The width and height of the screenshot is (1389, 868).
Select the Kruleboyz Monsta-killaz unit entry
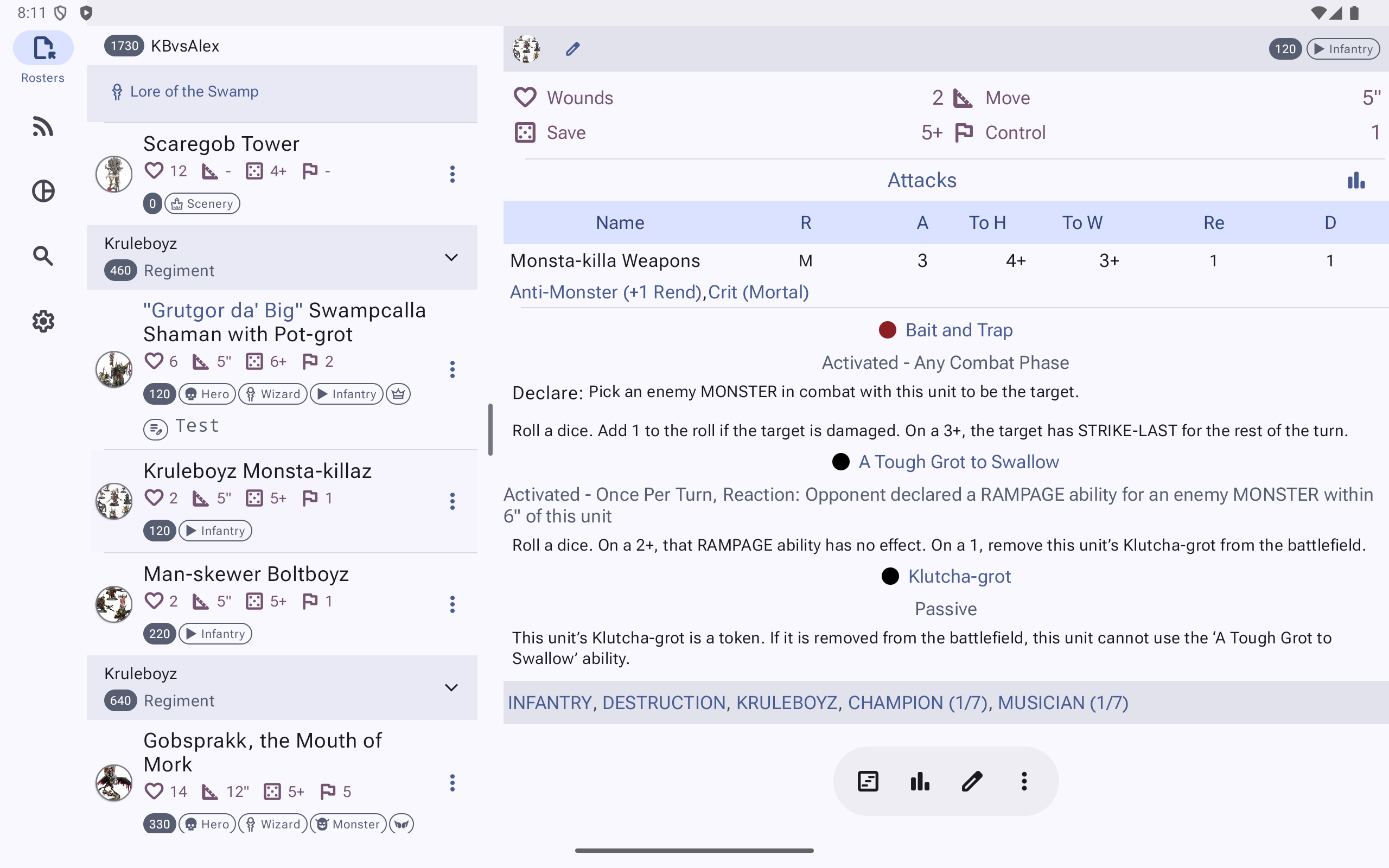click(x=257, y=471)
